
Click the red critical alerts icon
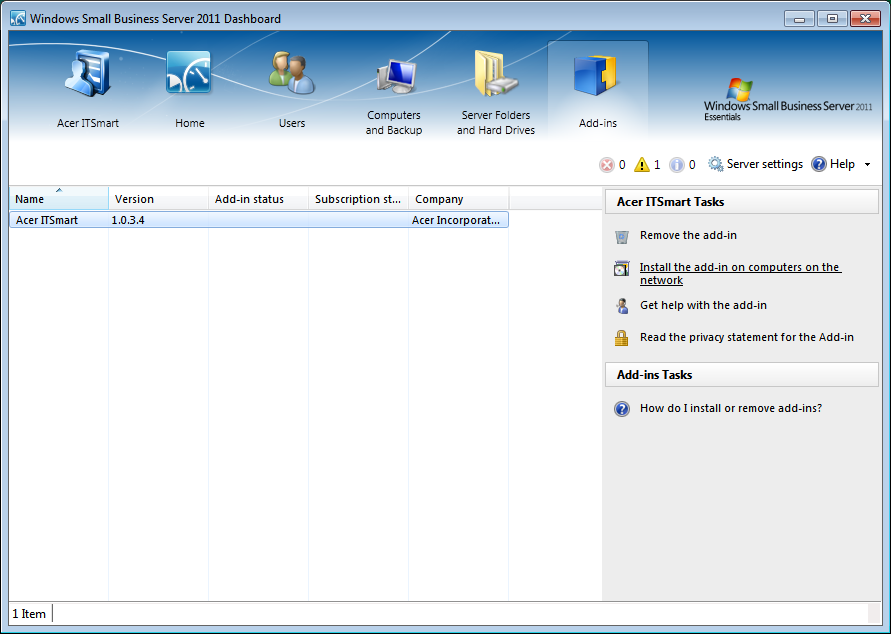[x=607, y=165]
